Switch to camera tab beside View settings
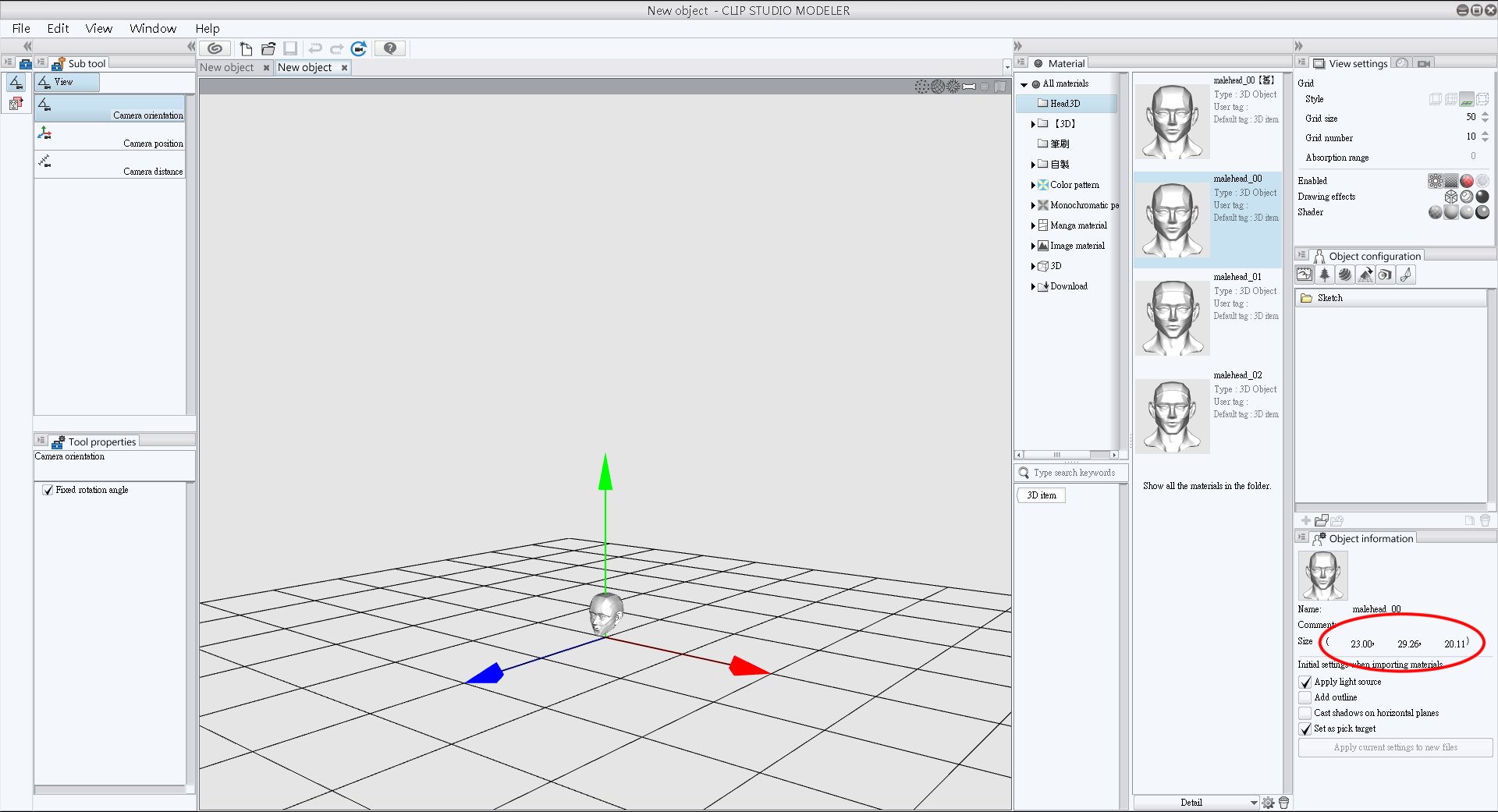 point(1424,63)
